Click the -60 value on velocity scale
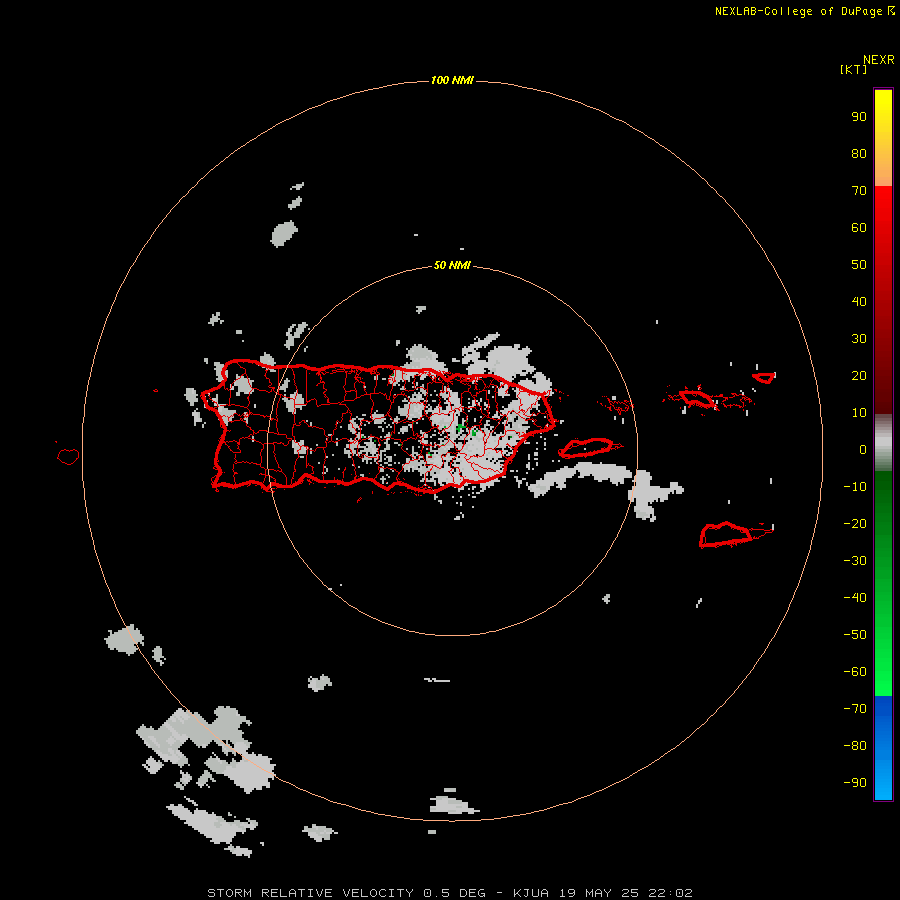This screenshot has height=900, width=900. coord(855,672)
